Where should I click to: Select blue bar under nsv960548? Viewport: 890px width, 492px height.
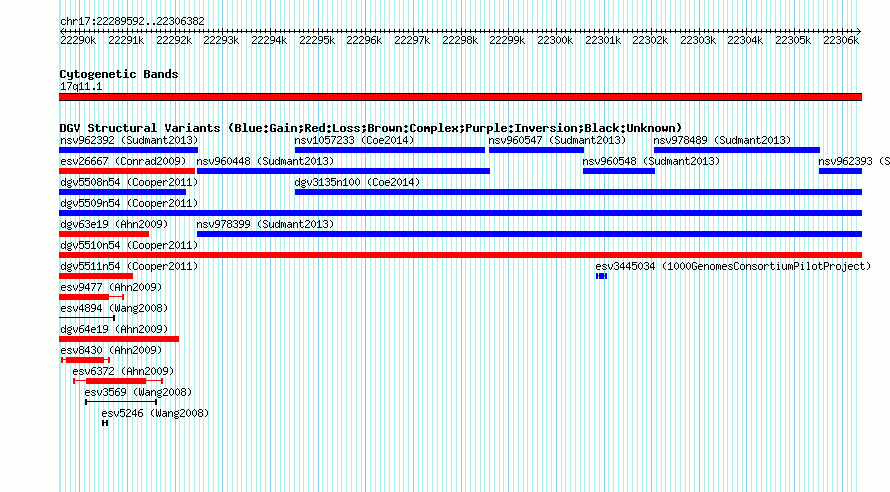(x=619, y=171)
